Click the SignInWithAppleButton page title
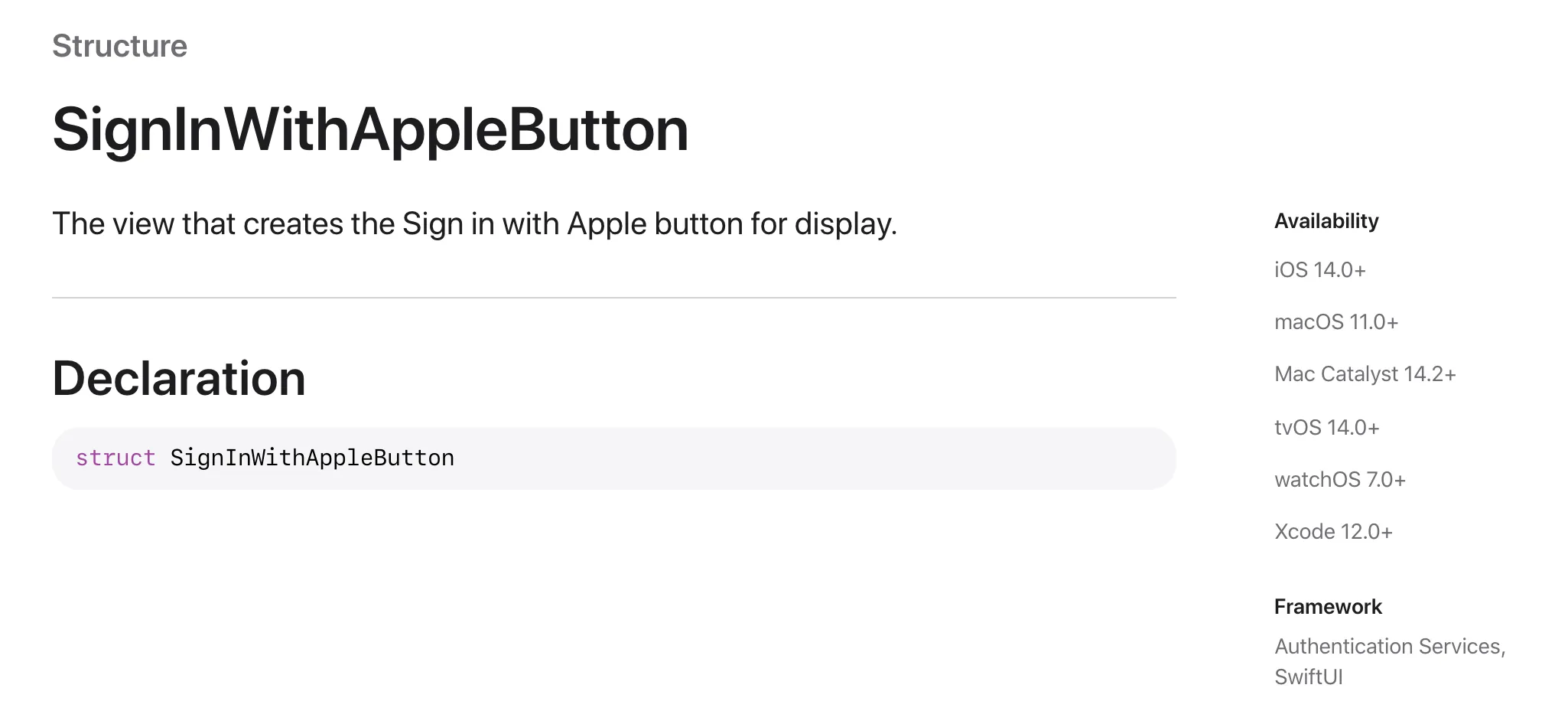1568x724 pixels. pyautogui.click(x=370, y=130)
